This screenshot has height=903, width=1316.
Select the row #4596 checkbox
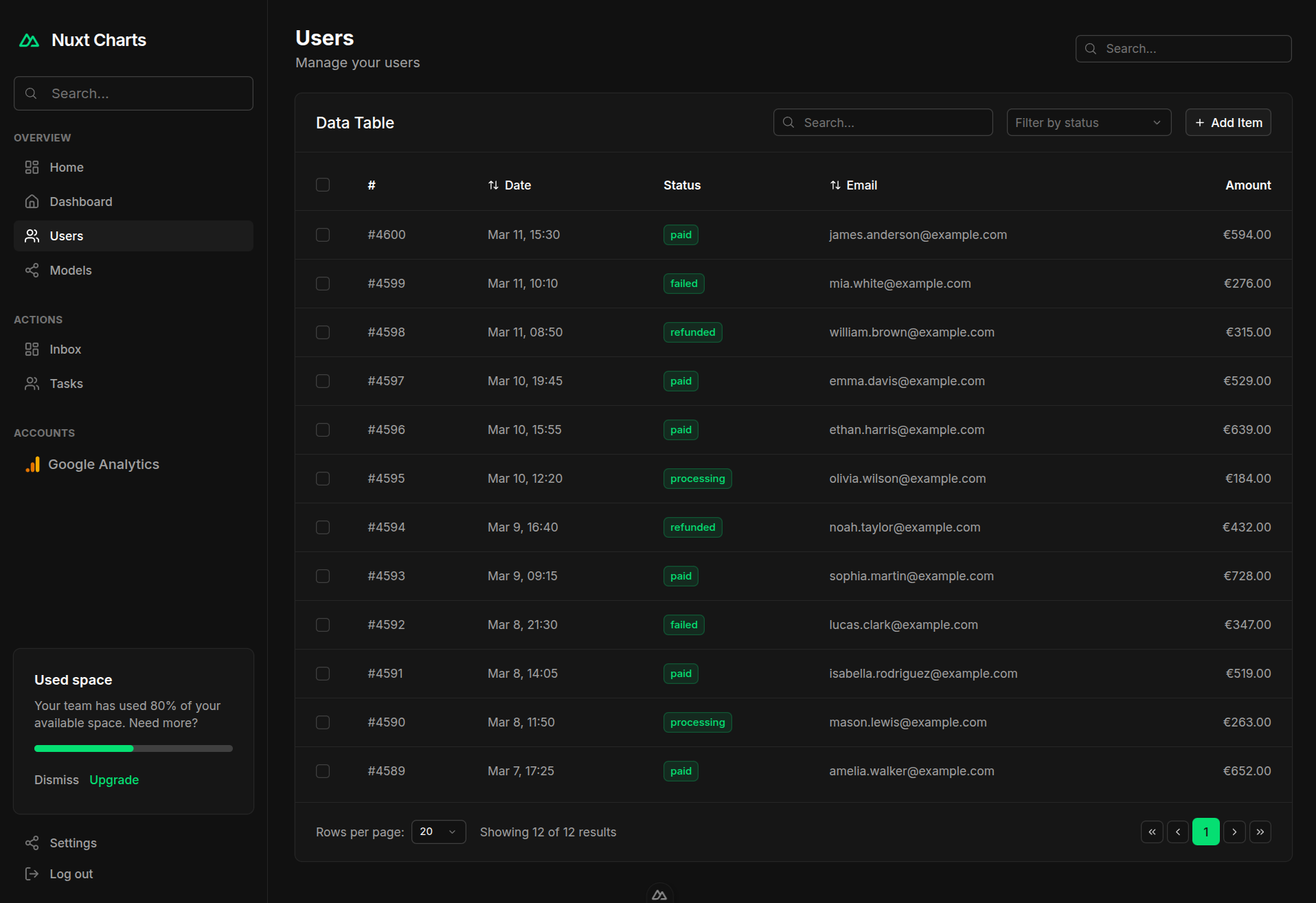pos(323,430)
